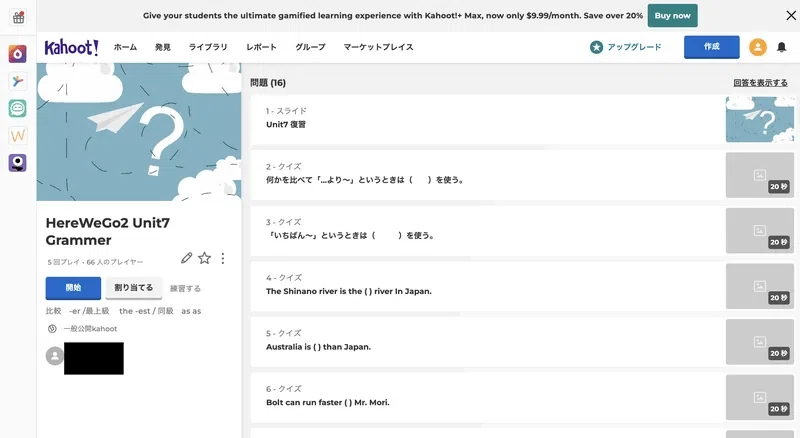Click the 20 秒 time badge on question 2

pos(779,187)
